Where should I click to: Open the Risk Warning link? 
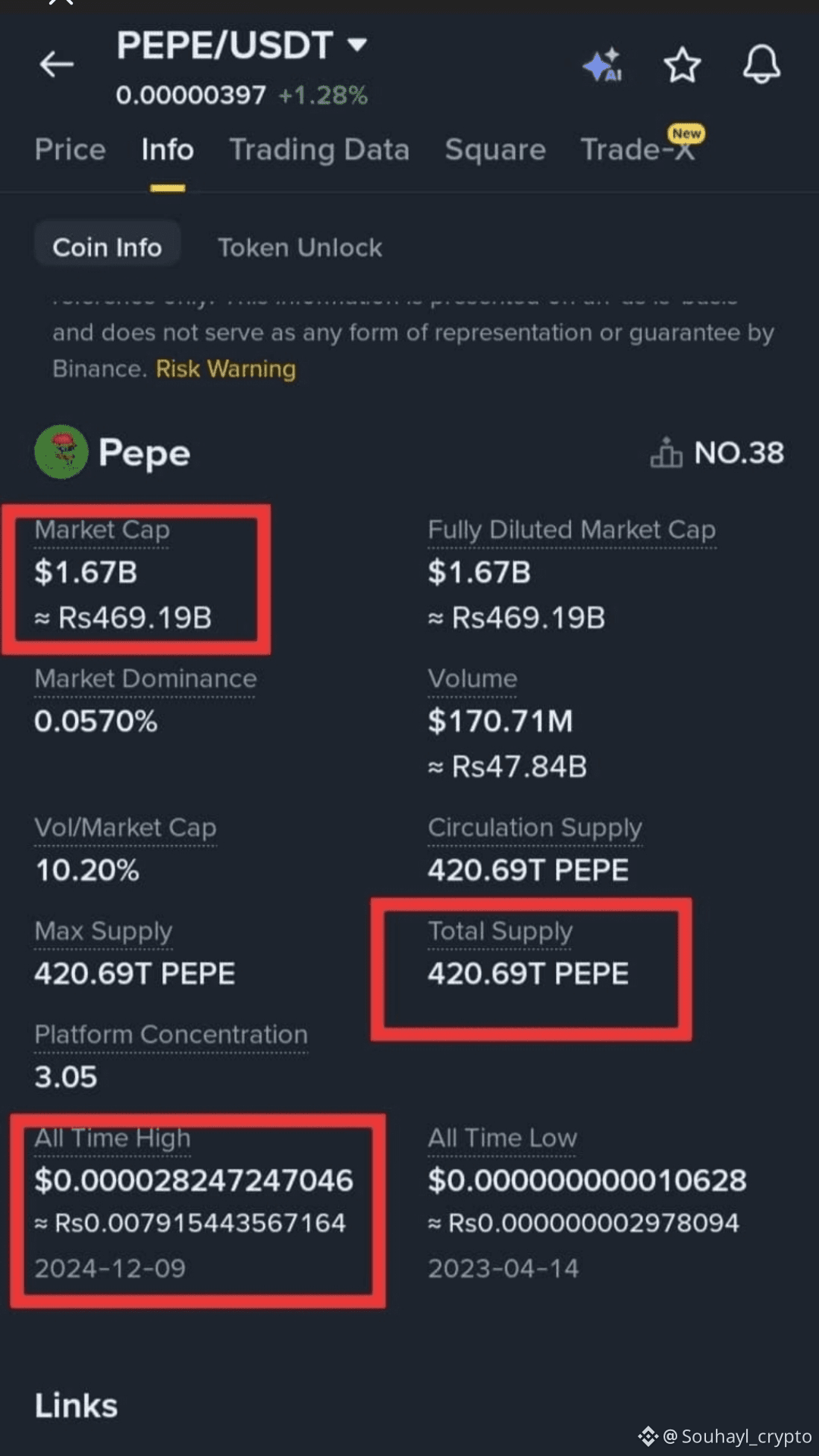[x=226, y=368]
